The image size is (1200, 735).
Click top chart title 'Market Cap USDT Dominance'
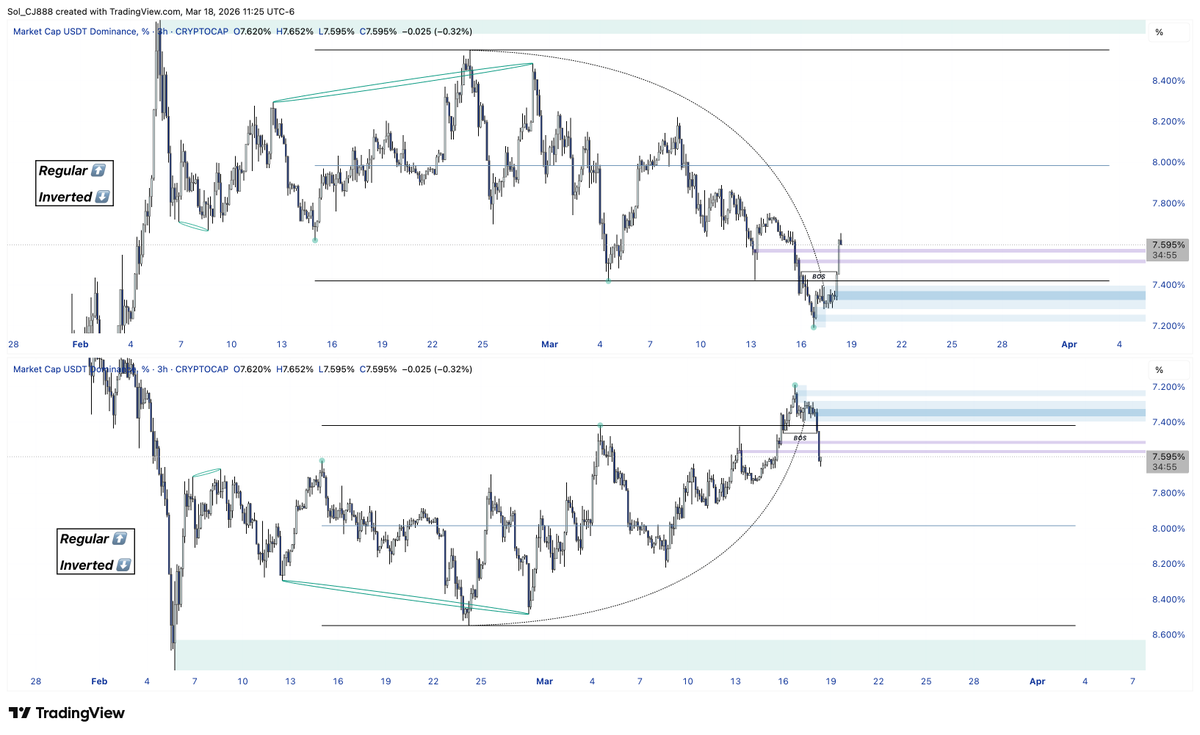[77, 32]
